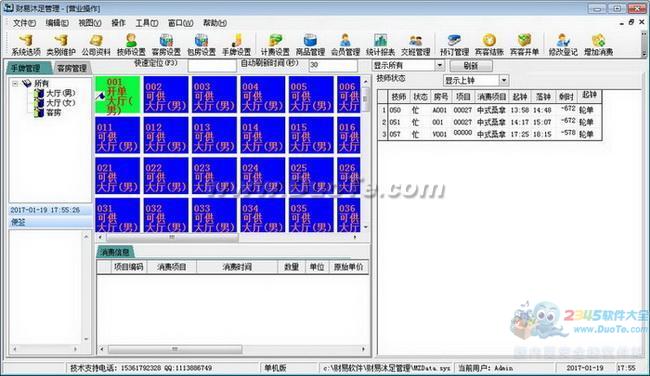650x376 pixels.
Task: Open 技师设置 technician settings icon
Action: pyautogui.click(x=131, y=45)
